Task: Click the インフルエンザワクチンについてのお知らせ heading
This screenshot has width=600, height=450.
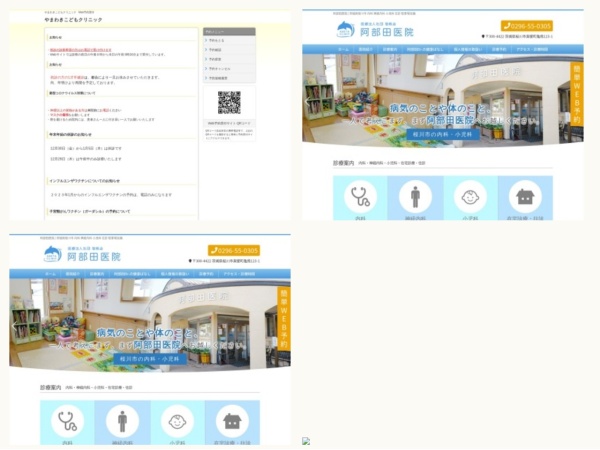Action: pos(84,181)
